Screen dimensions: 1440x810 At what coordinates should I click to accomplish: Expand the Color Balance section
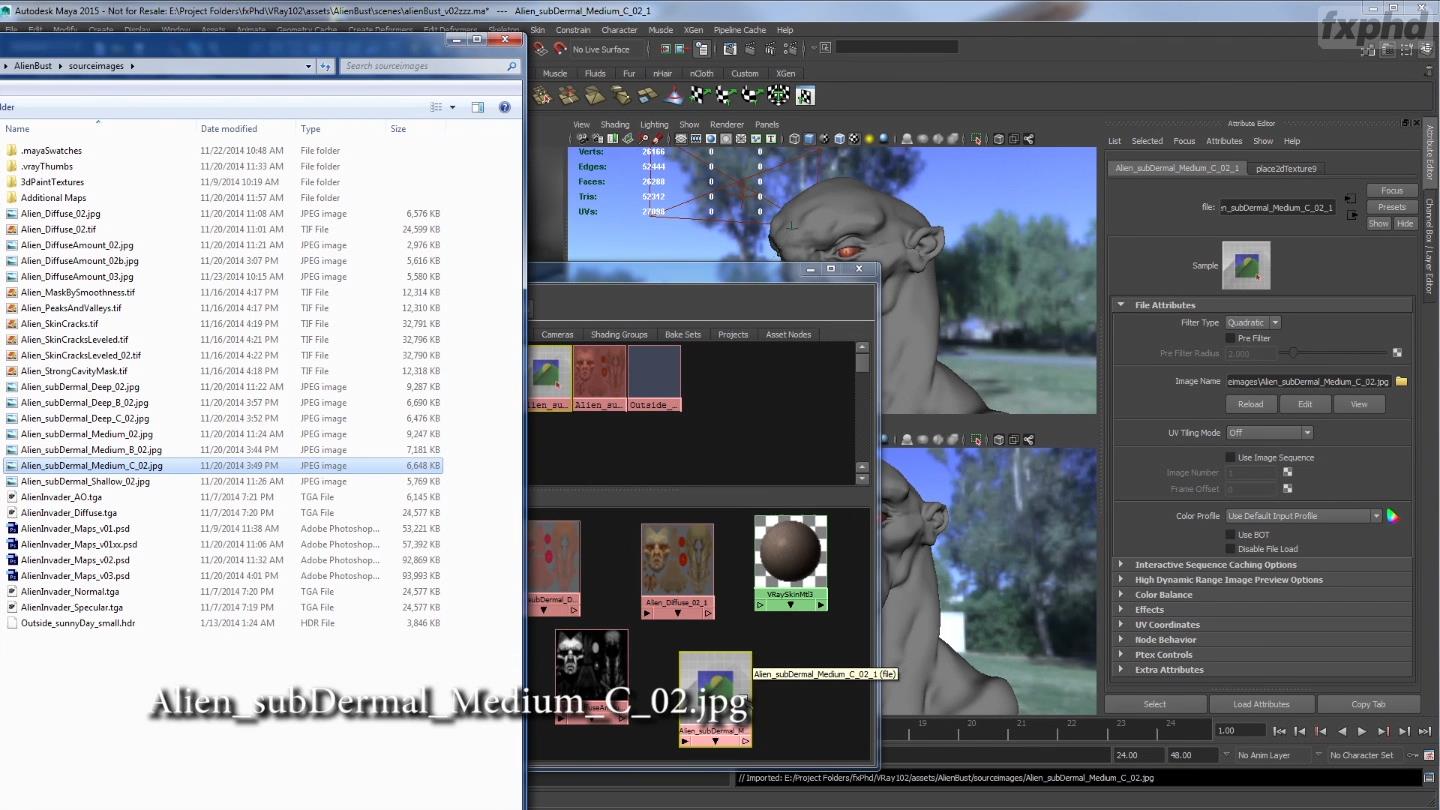(x=1262, y=595)
